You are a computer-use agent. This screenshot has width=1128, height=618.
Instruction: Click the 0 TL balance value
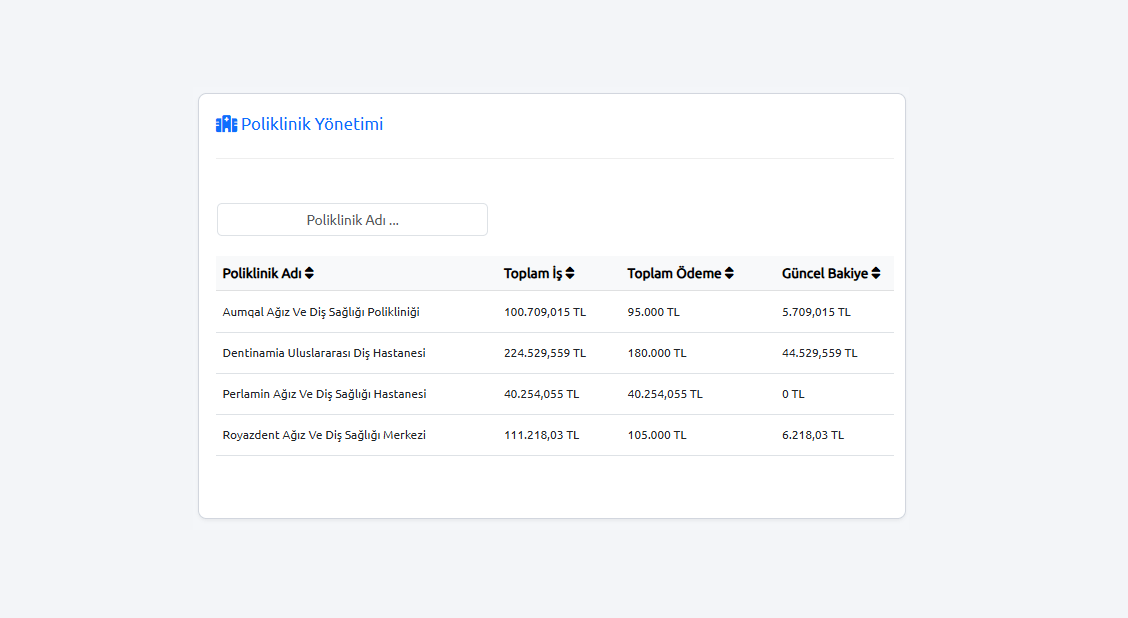click(793, 394)
